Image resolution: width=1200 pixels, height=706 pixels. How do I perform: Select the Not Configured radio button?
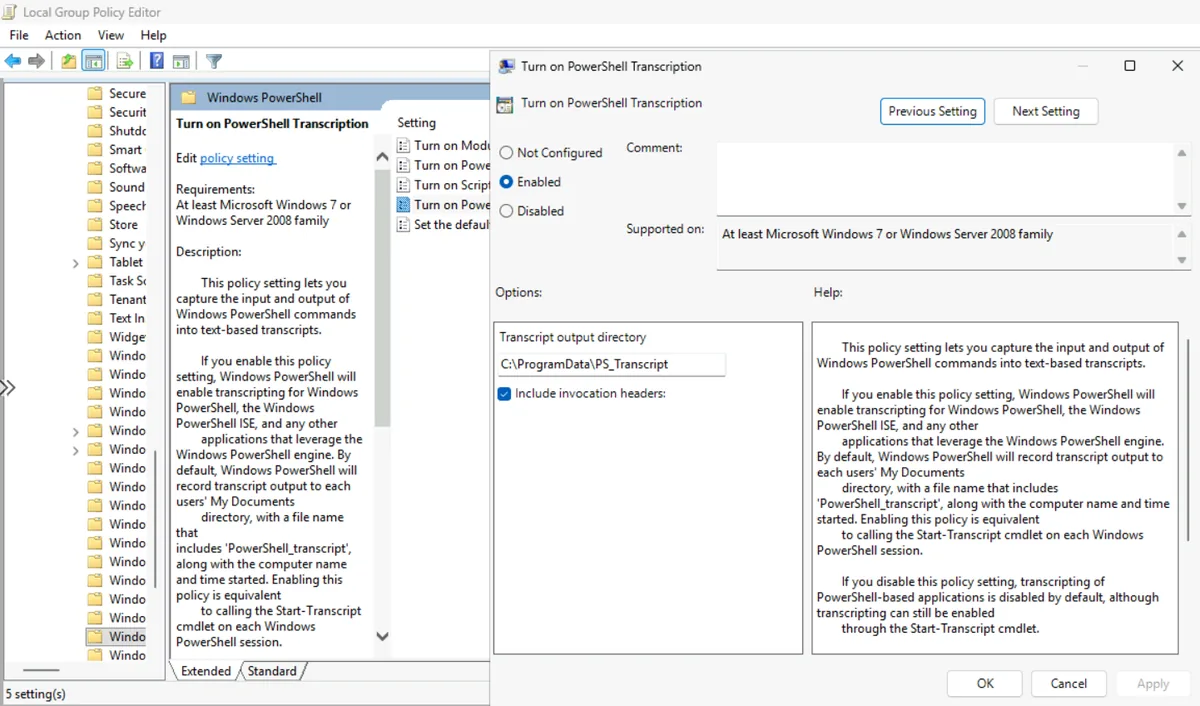point(506,153)
